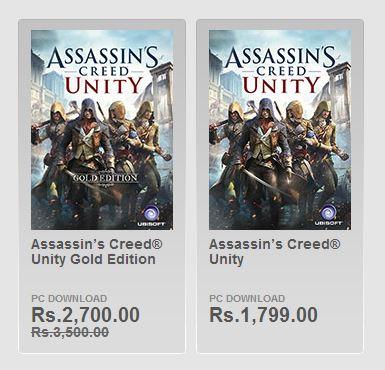Click the UNITY red text on standard cover
This screenshot has width=385, height=370.
pyautogui.click(x=282, y=85)
